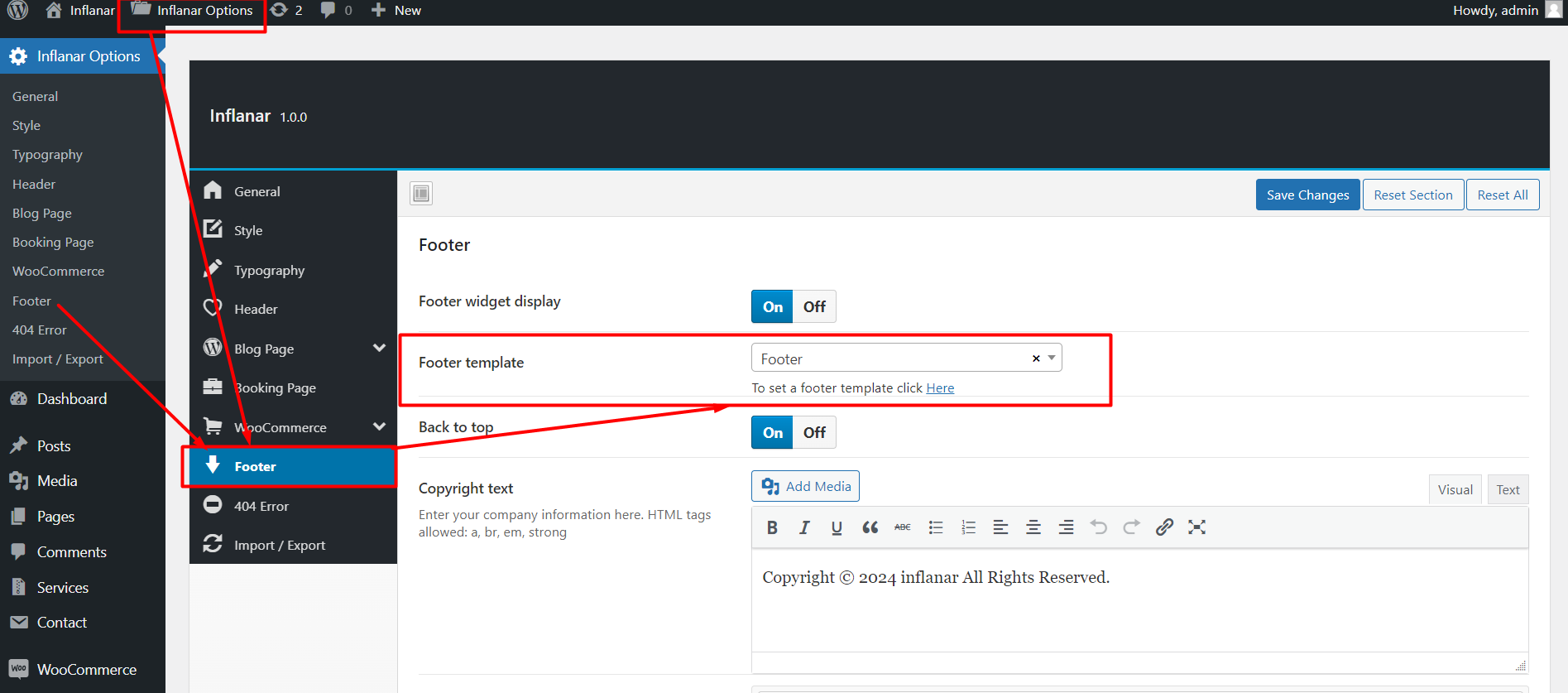The image size is (1568, 693).
Task: Apply Italic formatting
Action: point(804,527)
